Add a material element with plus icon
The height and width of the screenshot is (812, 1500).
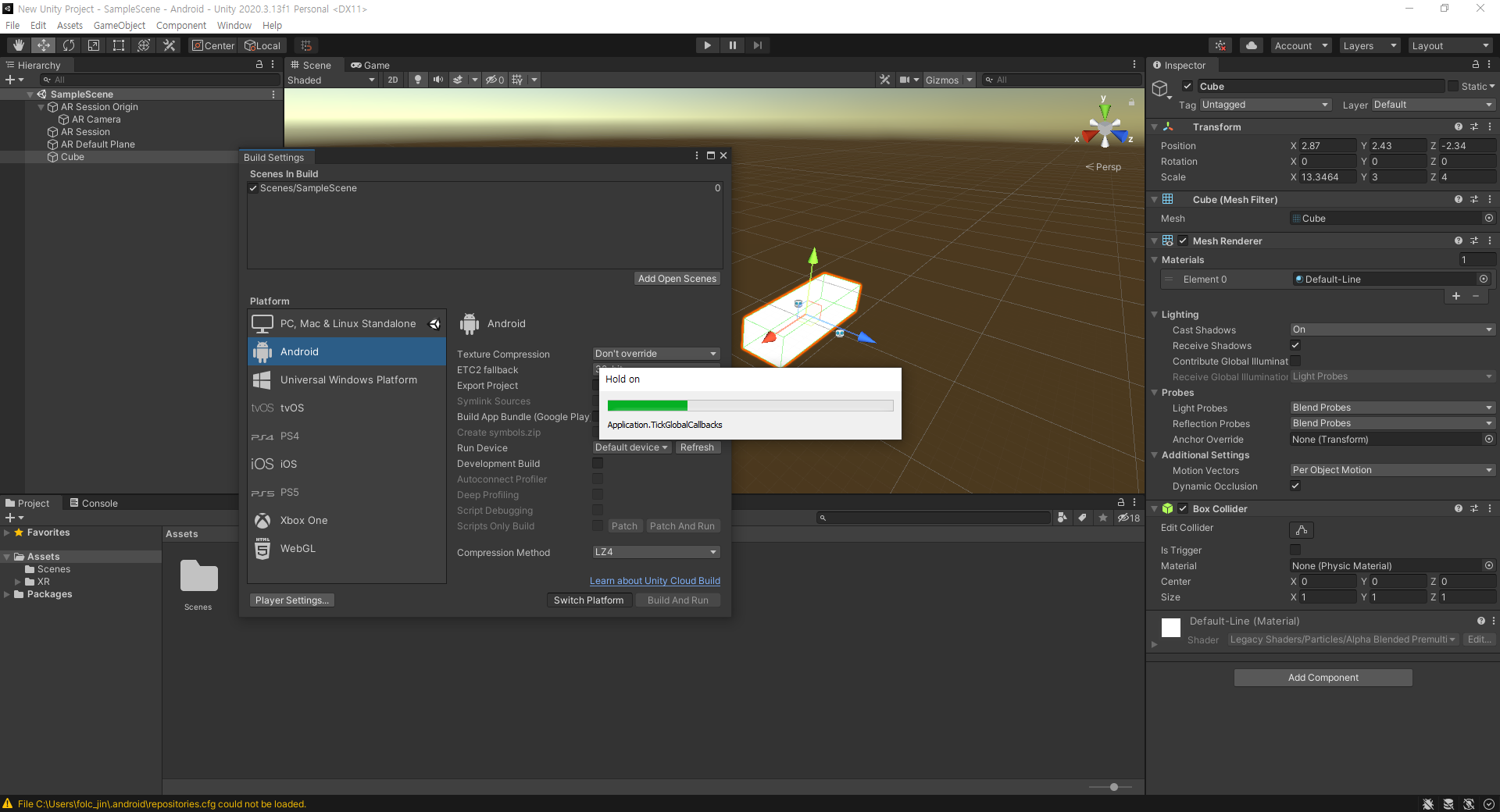tap(1456, 296)
